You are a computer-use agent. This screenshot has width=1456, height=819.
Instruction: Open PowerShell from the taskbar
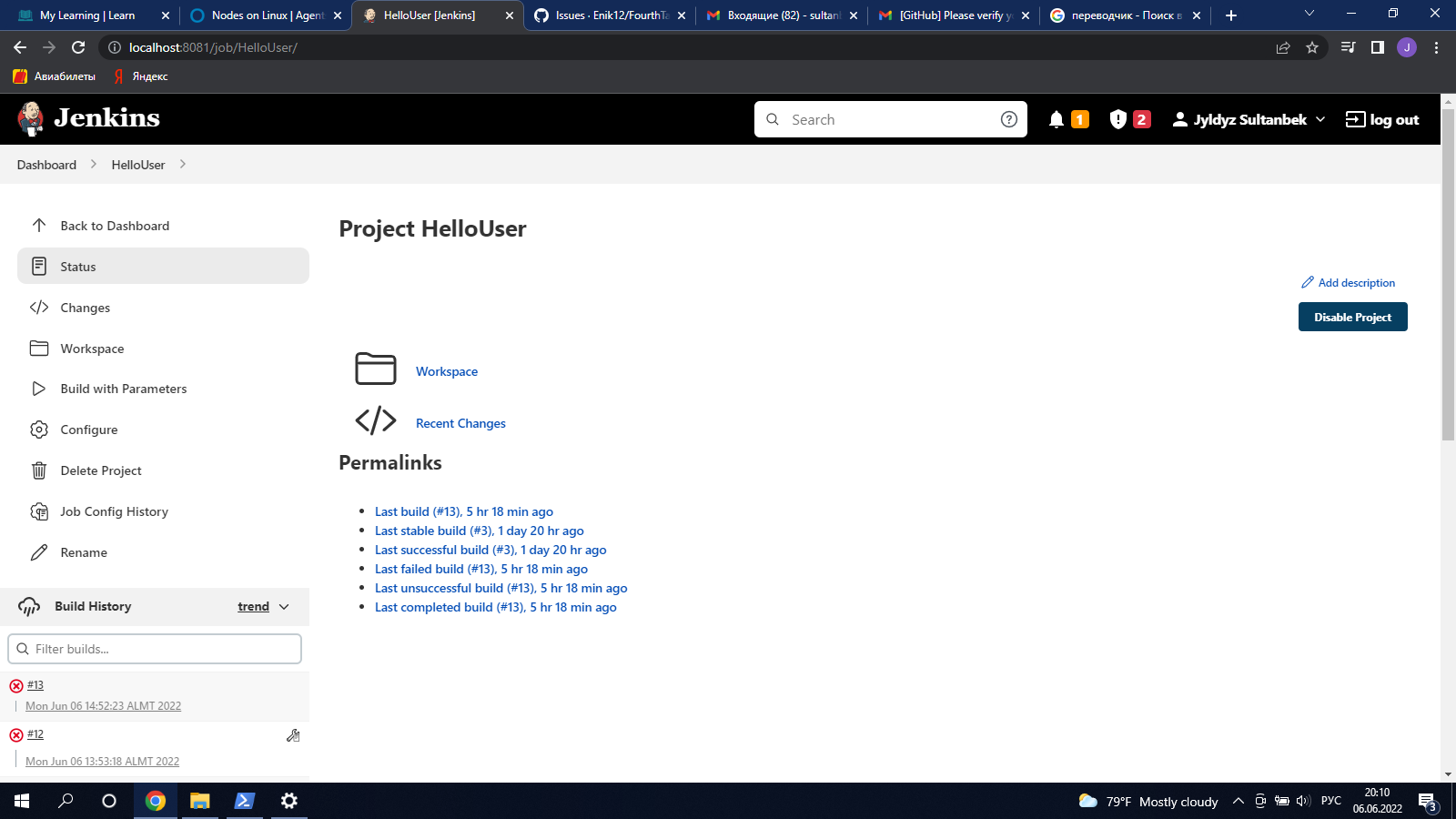pos(245,801)
